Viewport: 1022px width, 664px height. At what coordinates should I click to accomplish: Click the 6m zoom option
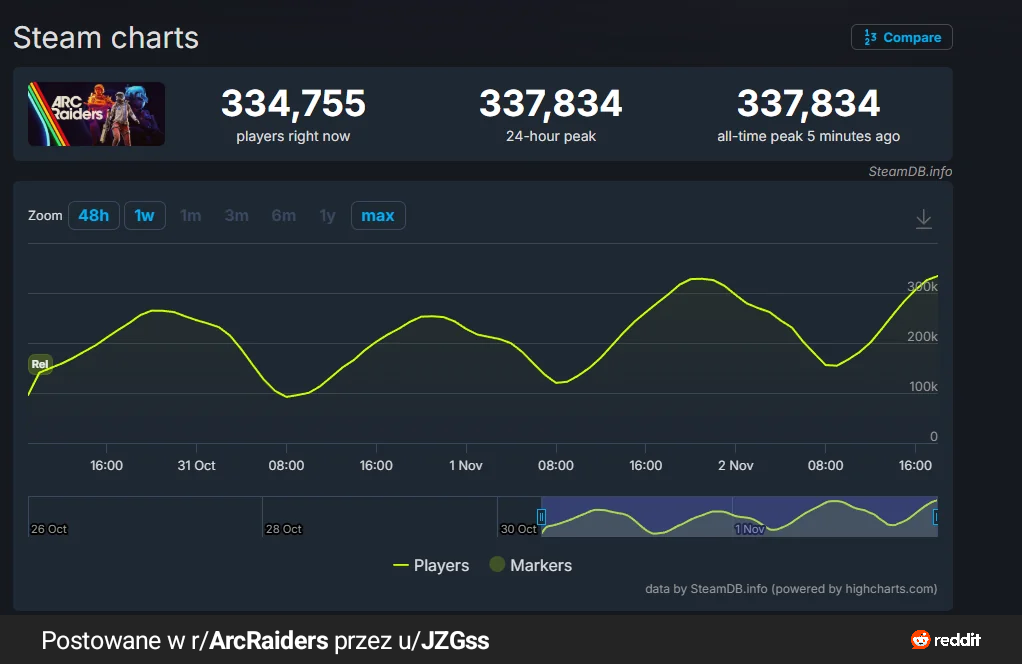click(x=283, y=216)
